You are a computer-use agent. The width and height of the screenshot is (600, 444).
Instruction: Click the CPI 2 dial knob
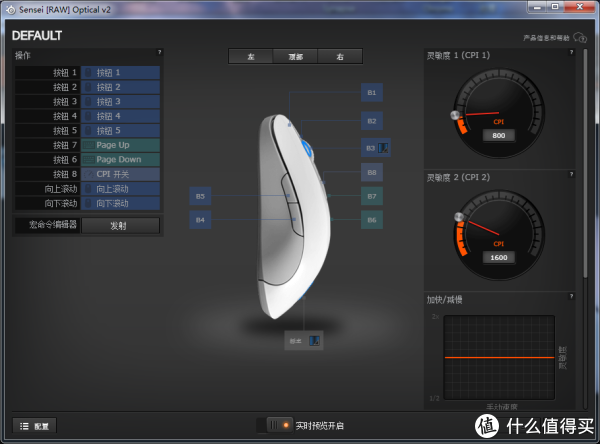pyautogui.click(x=459, y=217)
